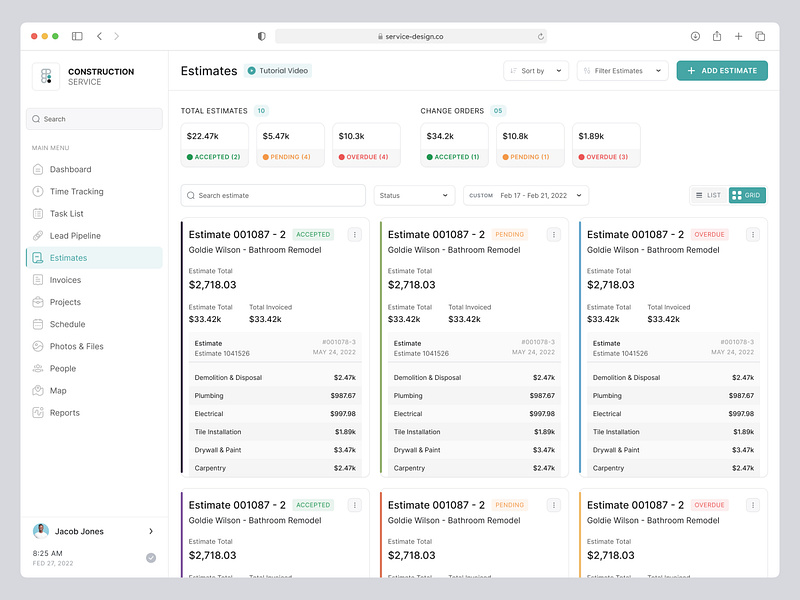The image size is (800, 600).
Task: Click the browser sidebar toggle icon
Action: tap(77, 36)
